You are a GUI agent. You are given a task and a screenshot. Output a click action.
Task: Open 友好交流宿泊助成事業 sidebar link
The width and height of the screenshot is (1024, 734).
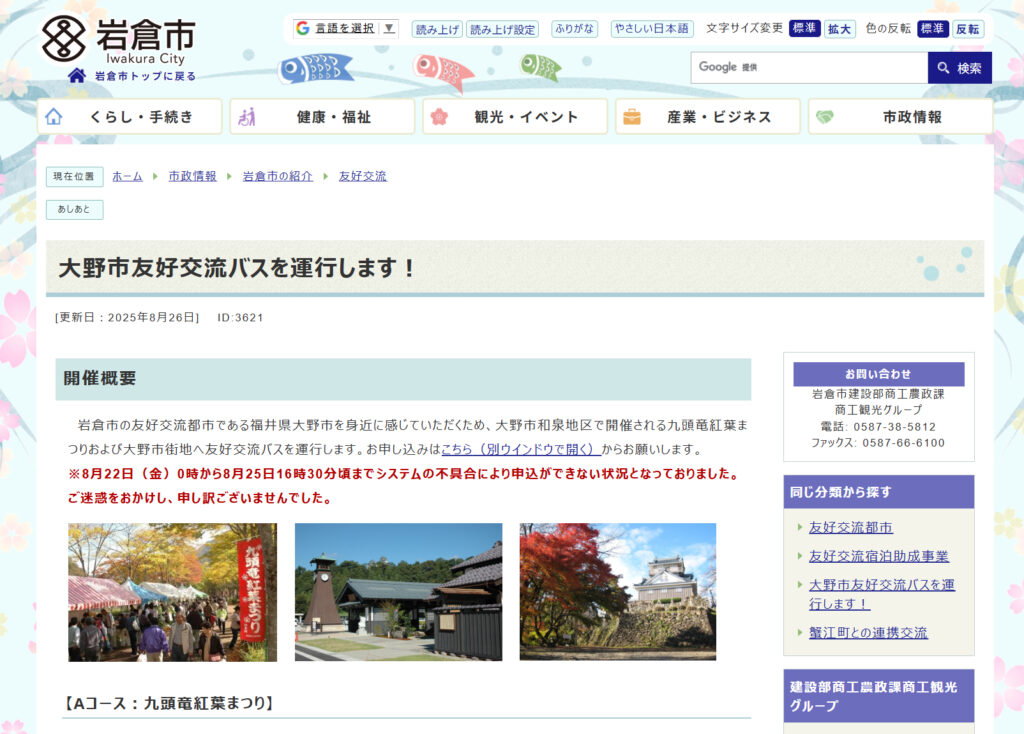point(878,556)
